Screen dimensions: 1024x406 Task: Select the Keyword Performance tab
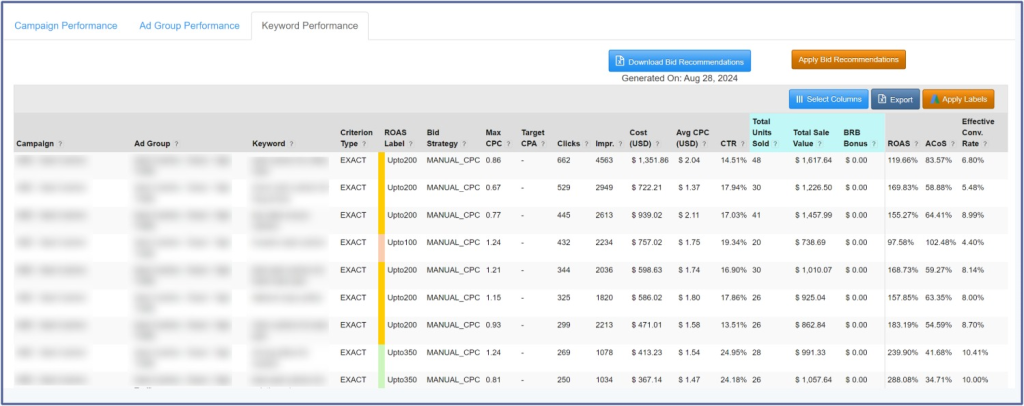[310, 26]
